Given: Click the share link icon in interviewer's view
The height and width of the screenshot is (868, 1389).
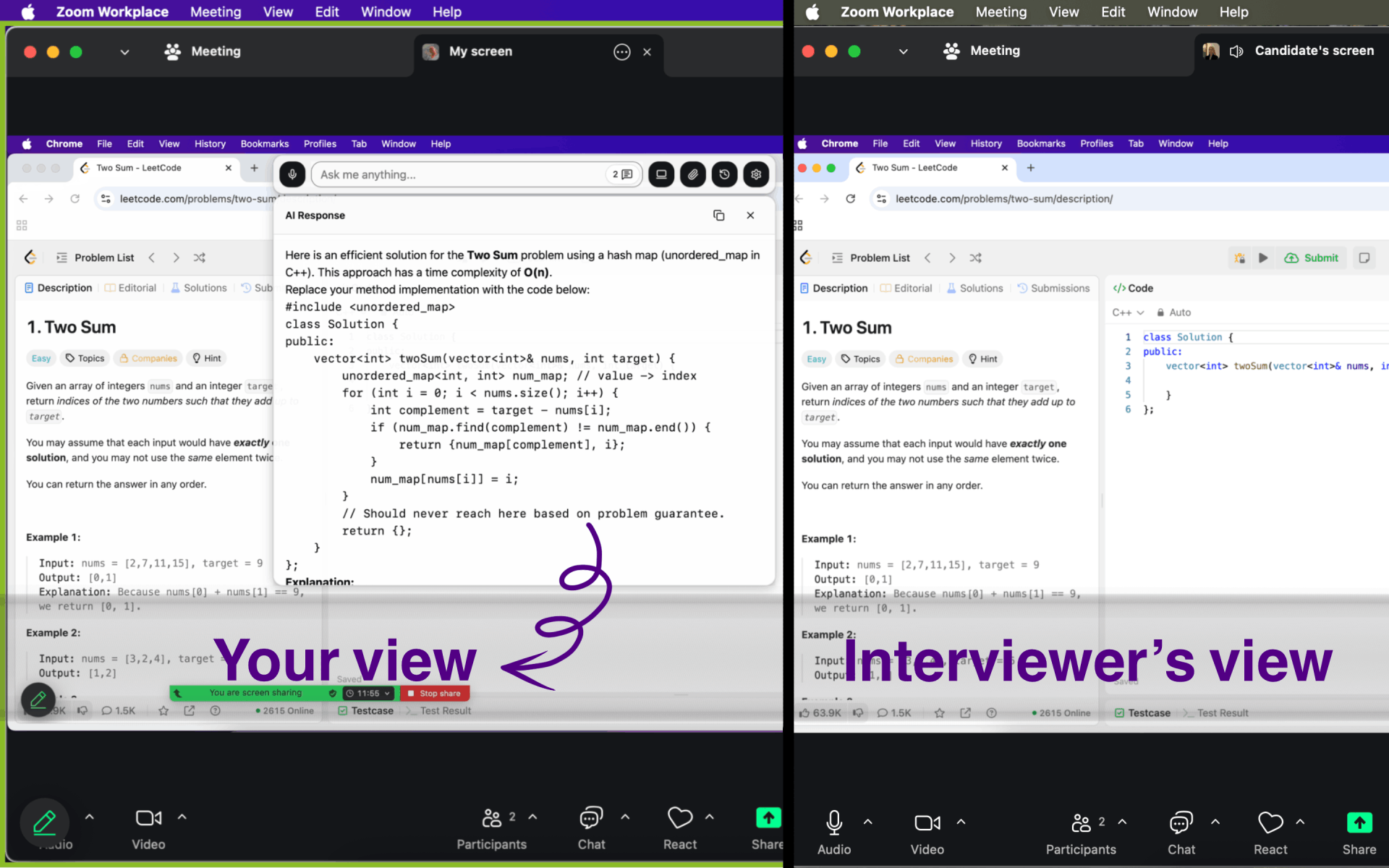Looking at the screenshot, I should (966, 713).
